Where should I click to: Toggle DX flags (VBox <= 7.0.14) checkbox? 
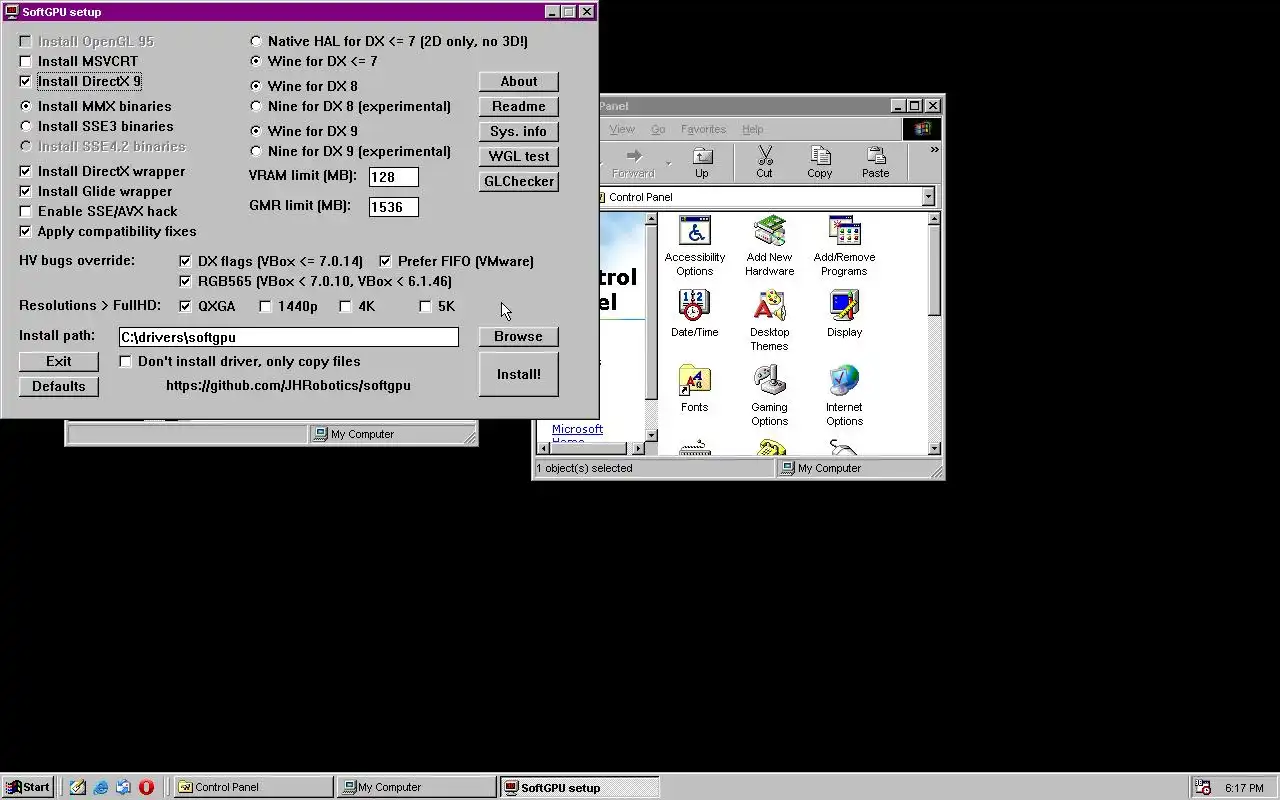(x=185, y=261)
